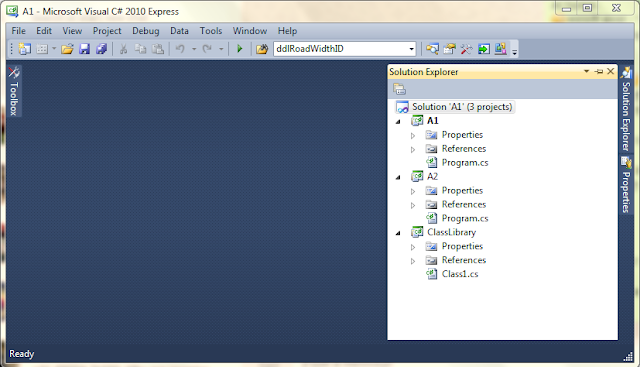Open the toolbar options overflow arrow

[514, 51]
